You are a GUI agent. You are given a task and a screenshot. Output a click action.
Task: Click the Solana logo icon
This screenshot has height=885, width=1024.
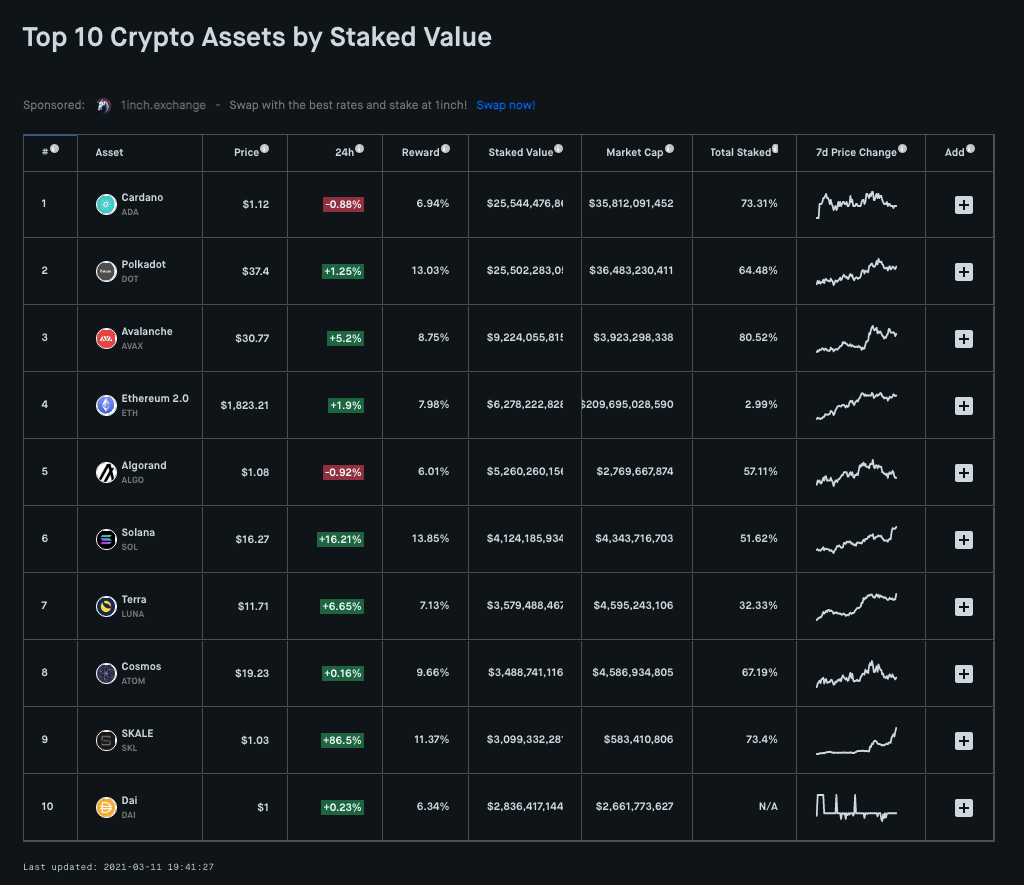(106, 539)
